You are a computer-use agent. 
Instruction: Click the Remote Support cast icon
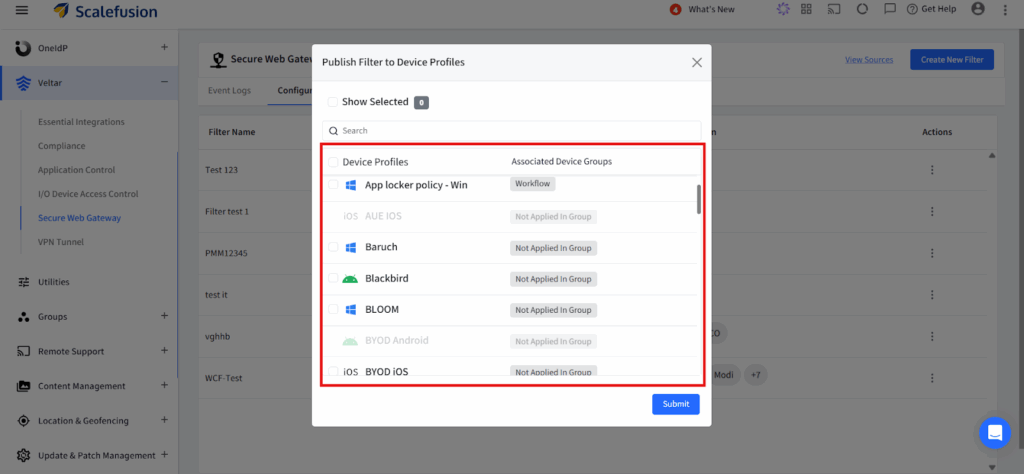point(24,351)
